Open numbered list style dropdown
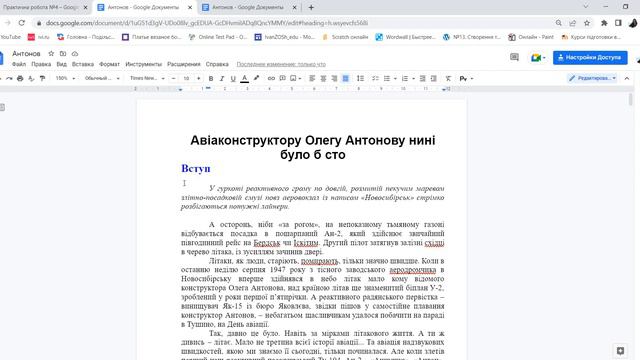Image resolution: width=640 pixels, height=360 pixels. pos(413,78)
